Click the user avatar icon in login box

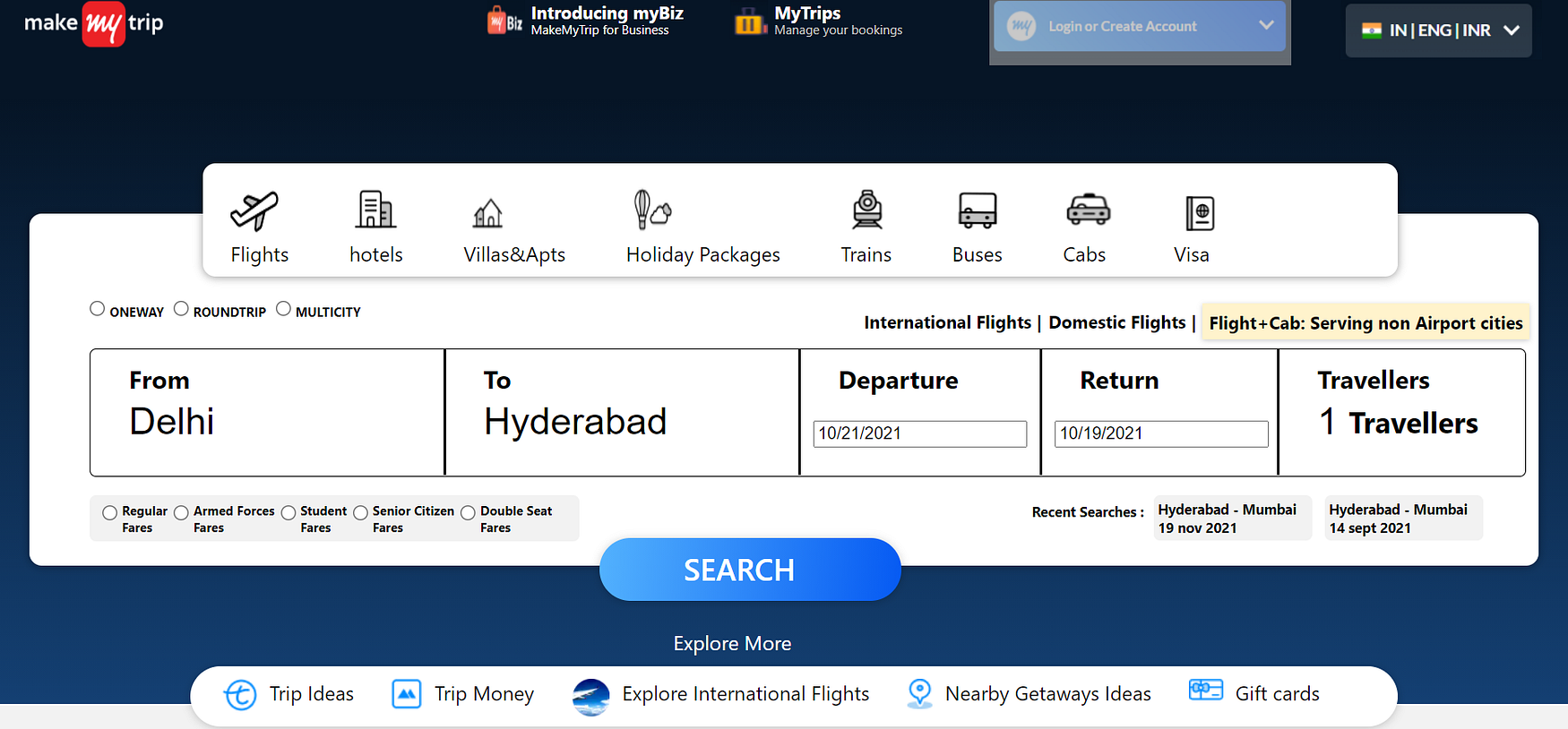point(1021,26)
